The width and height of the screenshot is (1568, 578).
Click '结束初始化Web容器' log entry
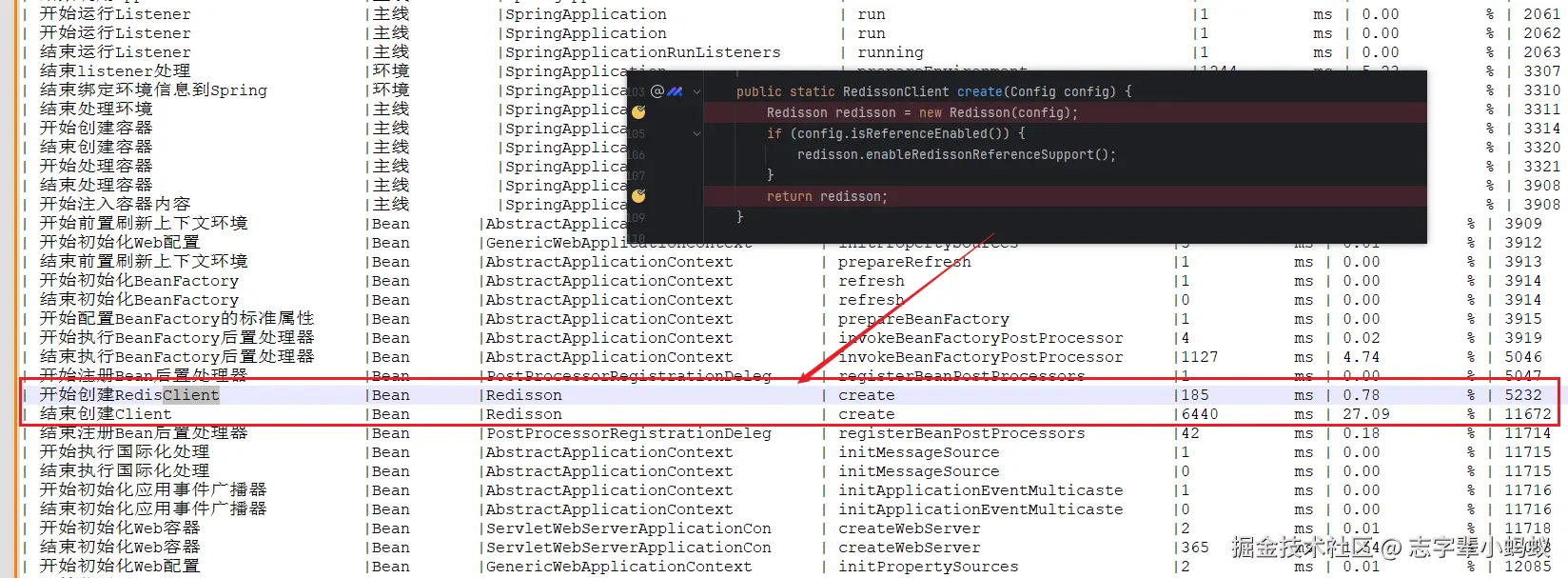coord(120,547)
